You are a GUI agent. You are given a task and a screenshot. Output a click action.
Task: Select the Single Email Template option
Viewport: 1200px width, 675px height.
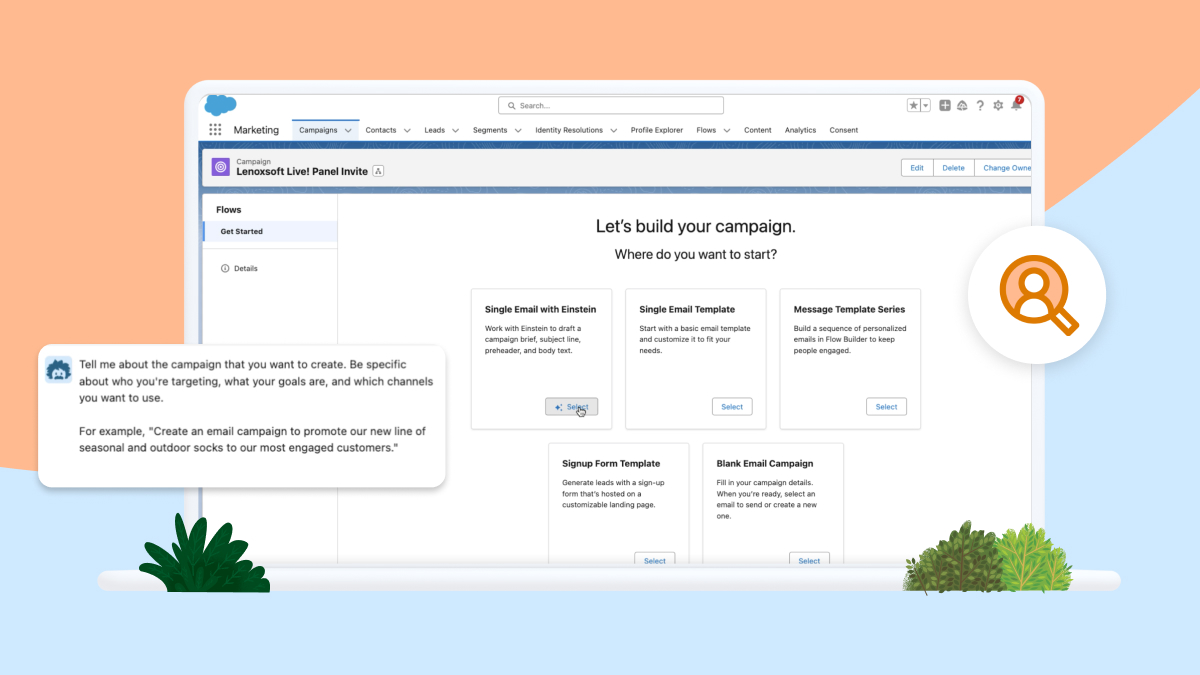[732, 406]
